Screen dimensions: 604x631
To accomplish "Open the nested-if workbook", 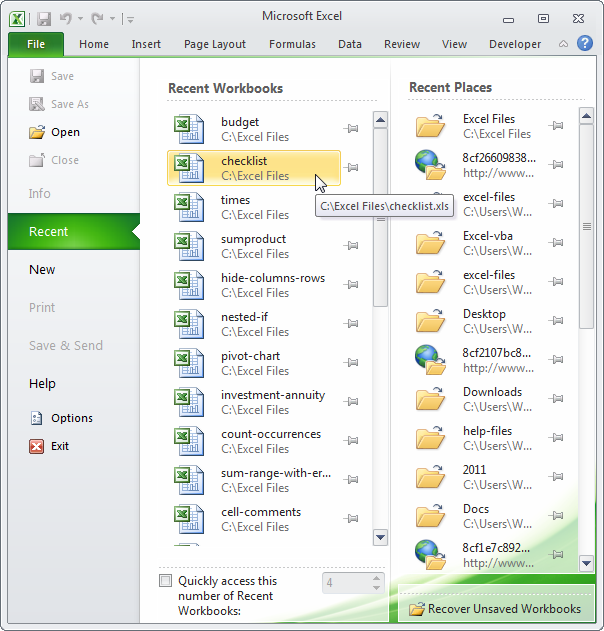I will (254, 324).
